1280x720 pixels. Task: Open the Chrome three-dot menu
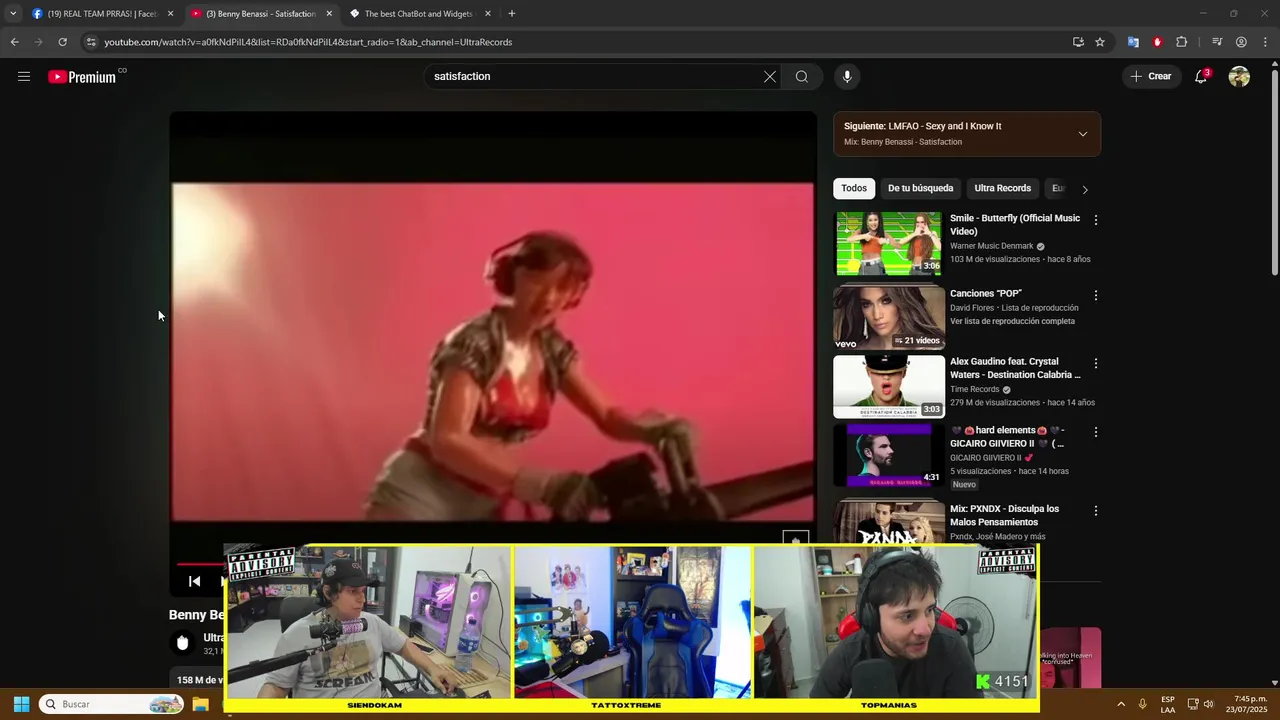(1266, 42)
